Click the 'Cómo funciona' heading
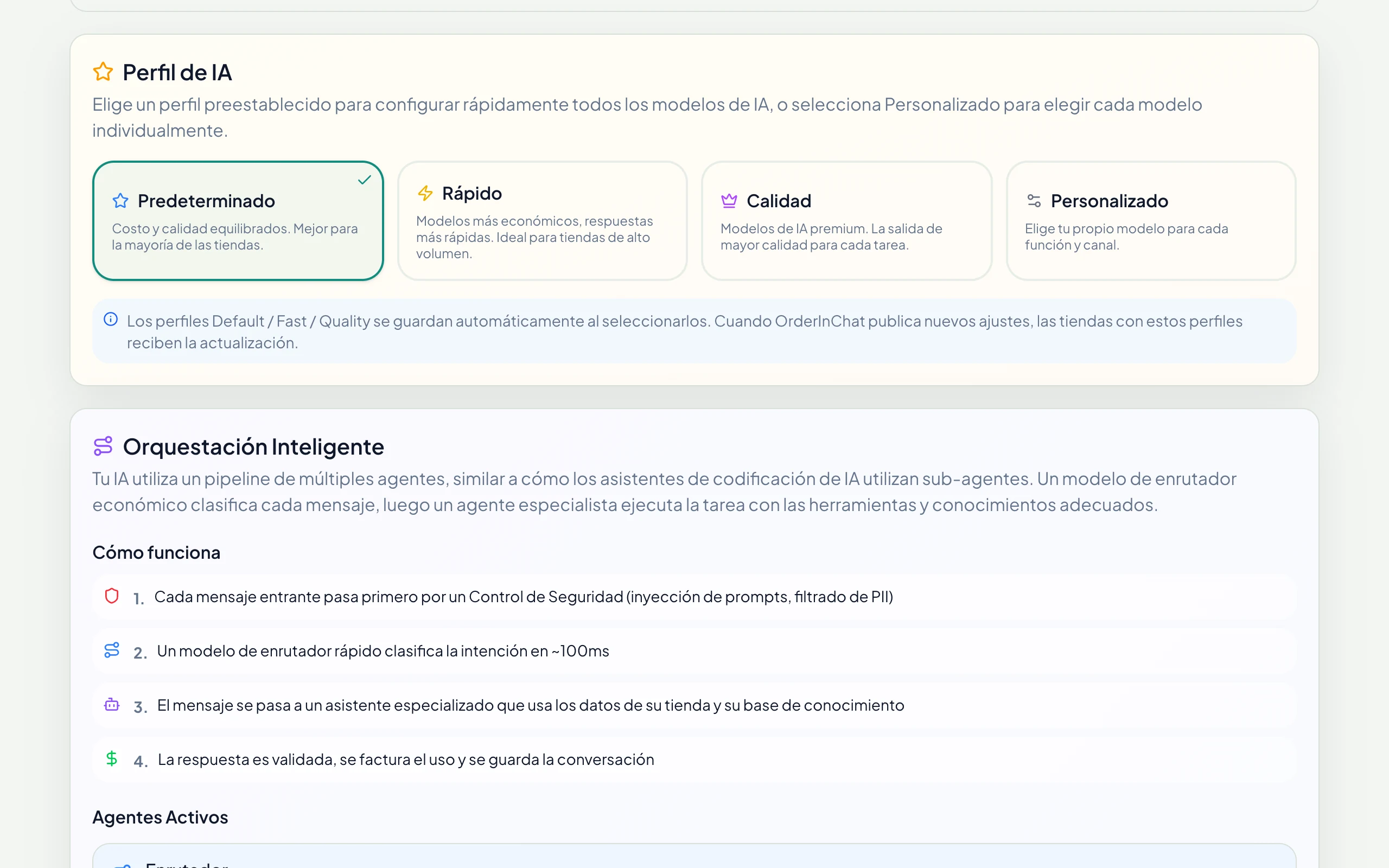 (156, 552)
